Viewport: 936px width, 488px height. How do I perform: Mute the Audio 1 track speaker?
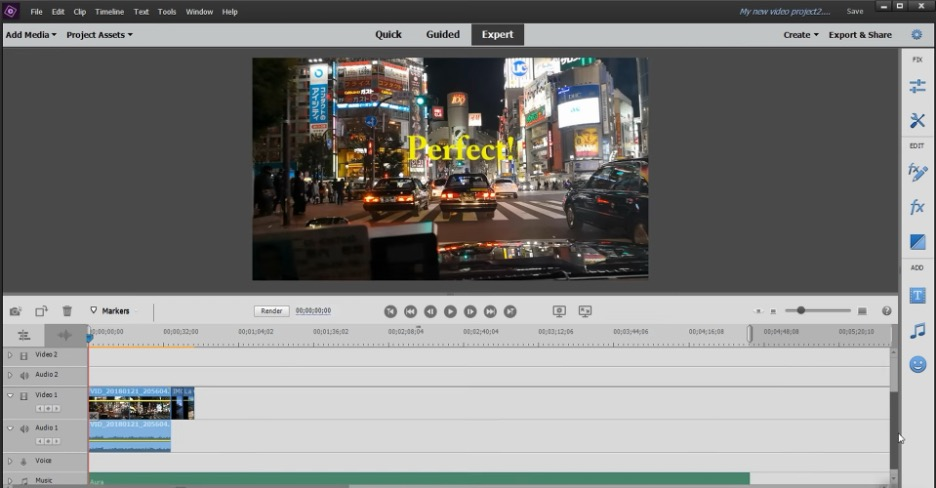[24, 428]
